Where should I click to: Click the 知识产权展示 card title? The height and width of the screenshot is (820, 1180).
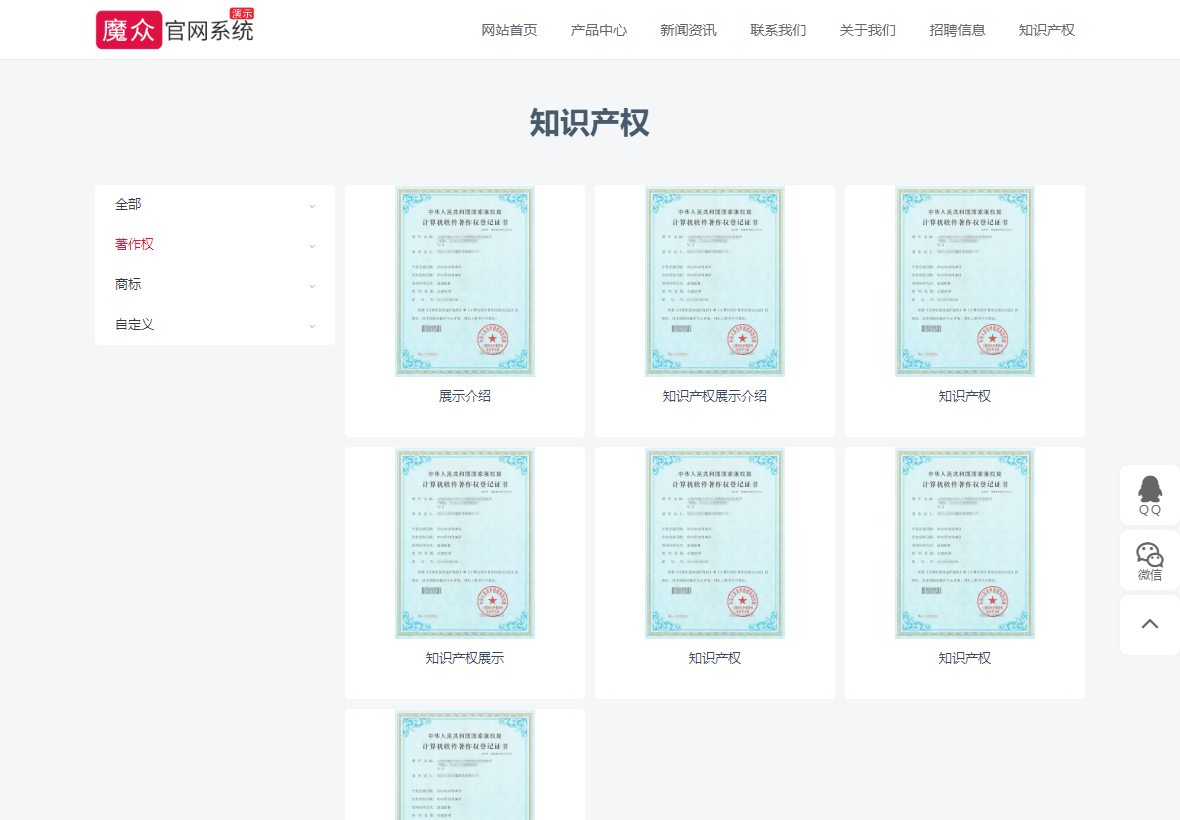[x=465, y=658]
